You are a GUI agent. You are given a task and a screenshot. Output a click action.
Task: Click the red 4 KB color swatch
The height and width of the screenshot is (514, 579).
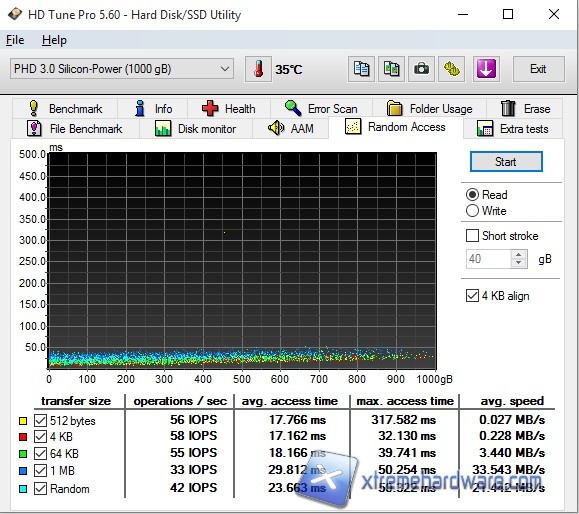[23, 437]
